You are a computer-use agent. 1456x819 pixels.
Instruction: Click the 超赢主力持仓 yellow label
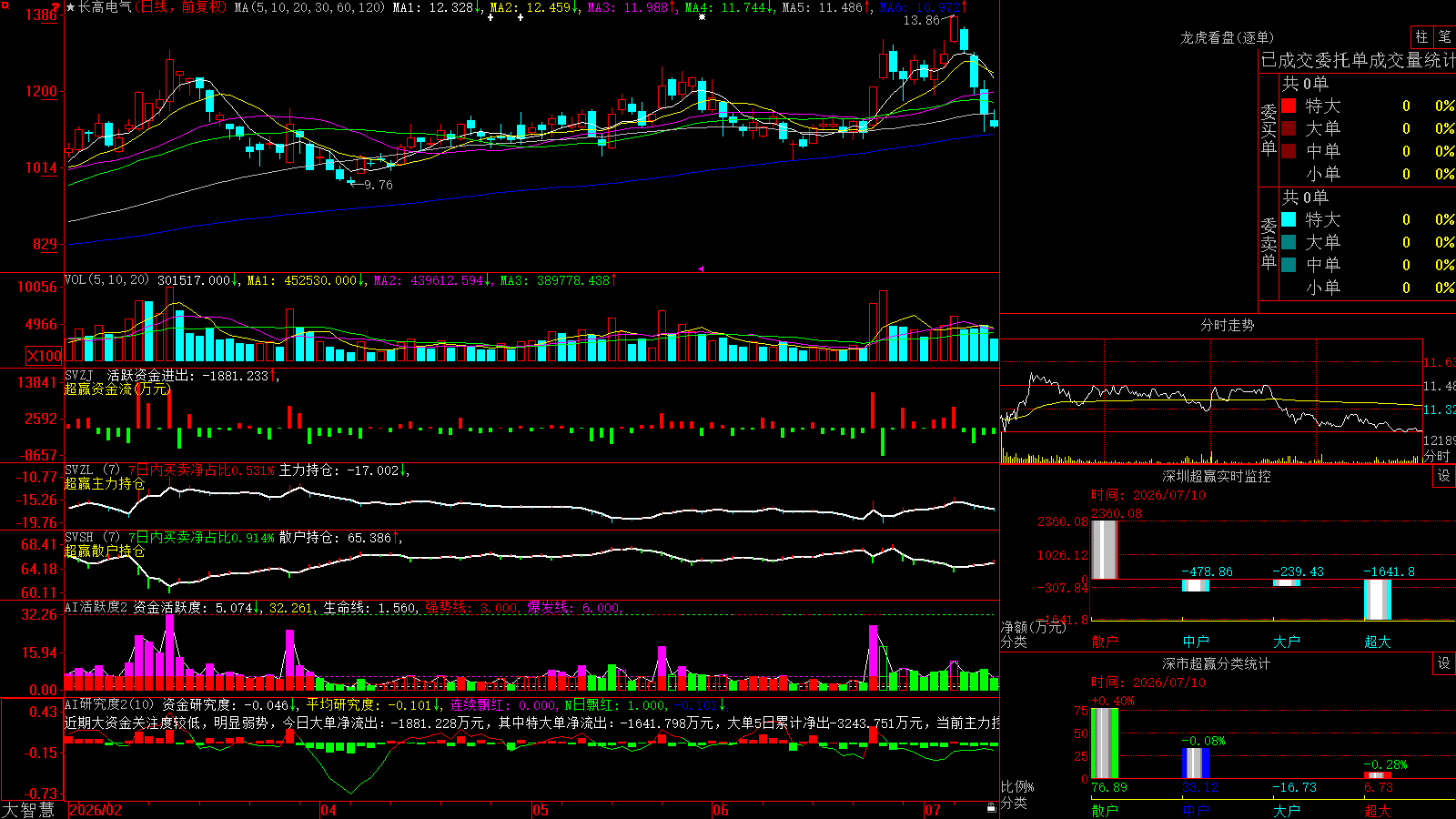pos(105,484)
